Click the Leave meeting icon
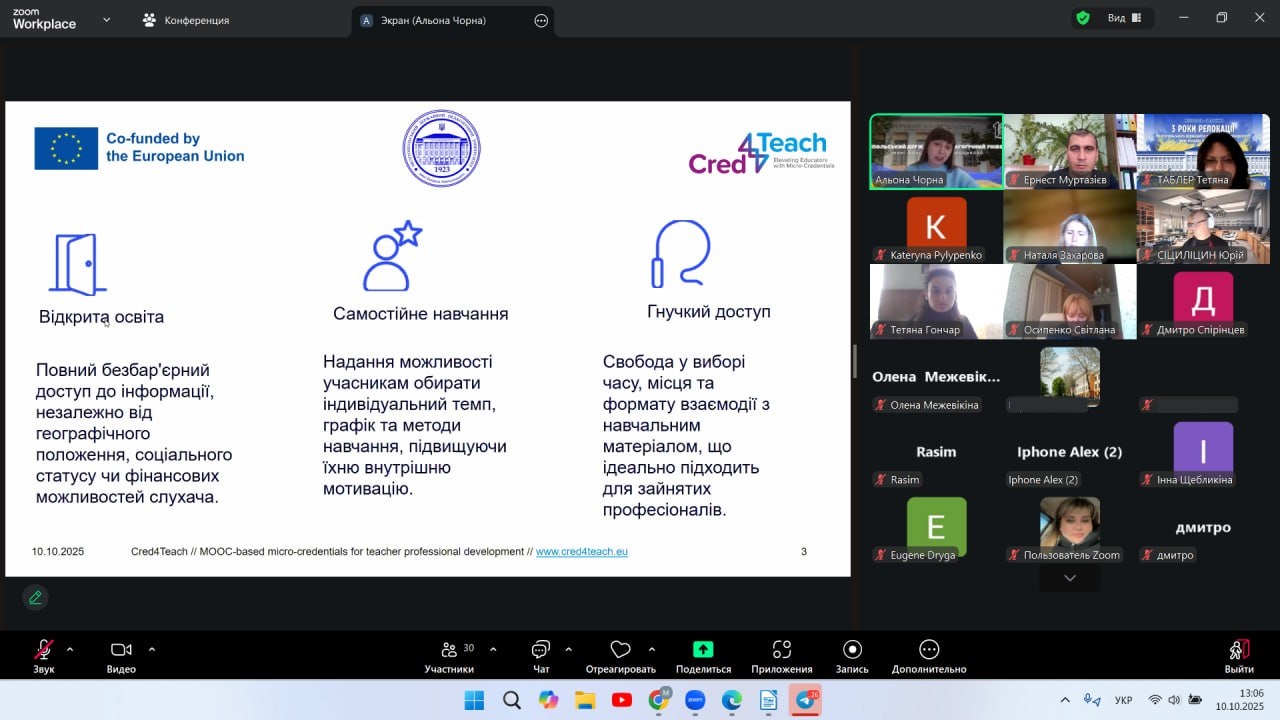The height and width of the screenshot is (720, 1280). coord(1238,650)
